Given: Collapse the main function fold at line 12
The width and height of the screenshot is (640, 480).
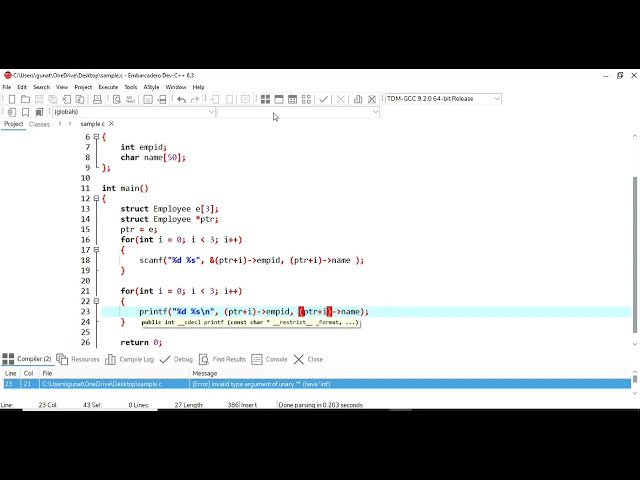Looking at the screenshot, I should [96, 198].
